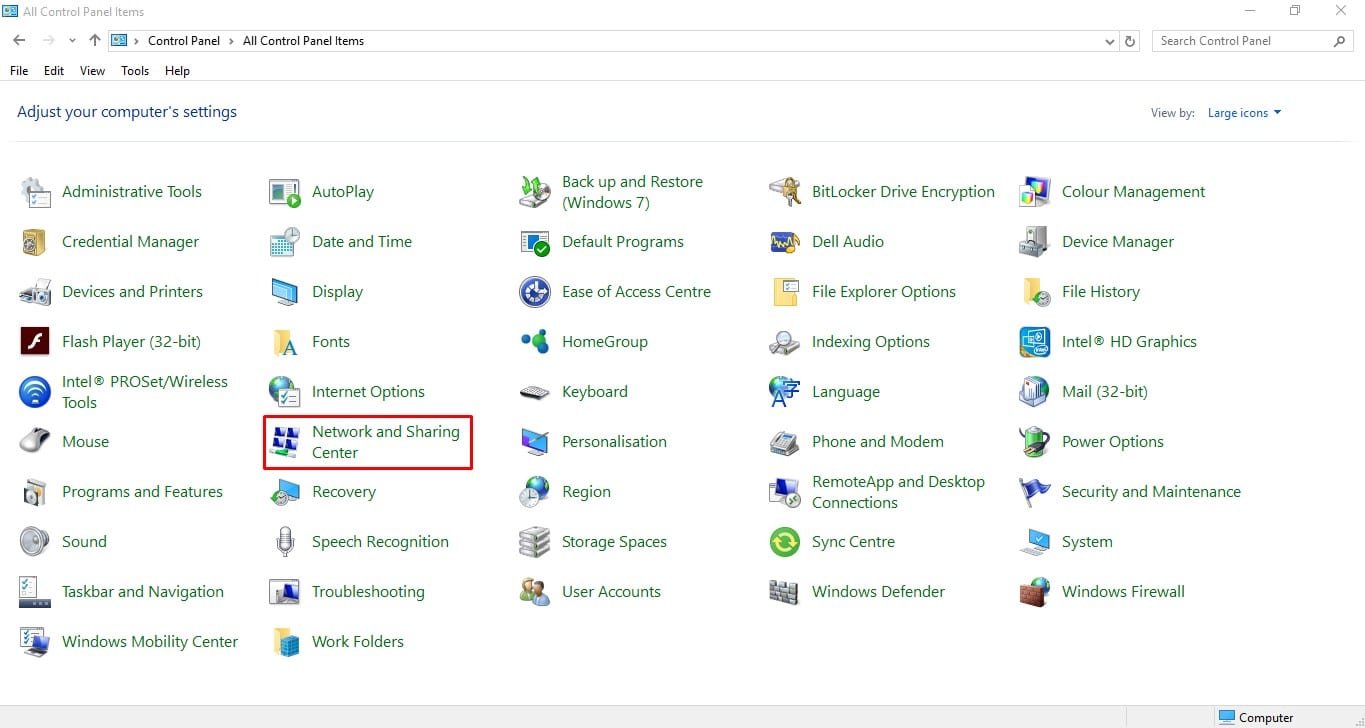Viewport: 1365px width, 728px height.
Task: Click the Keyboard icon
Action: pos(535,392)
